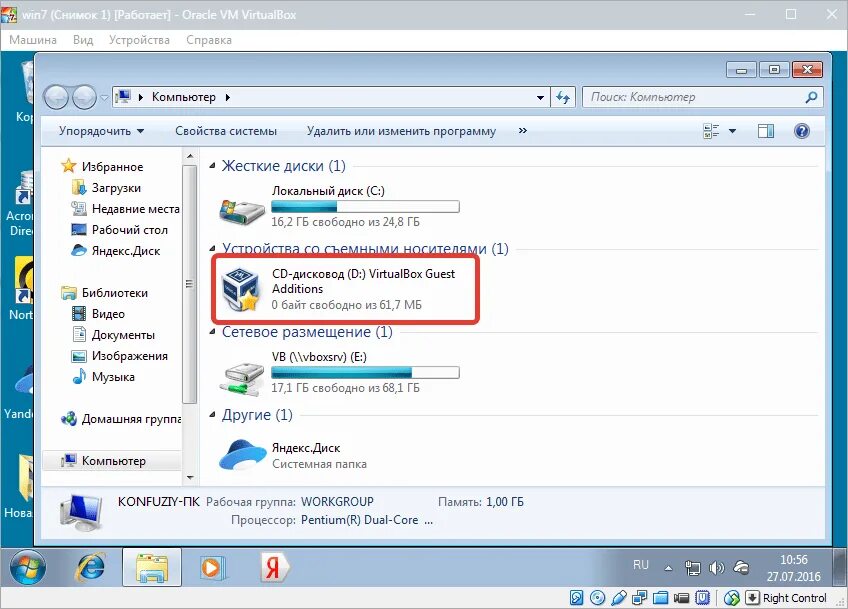The image size is (848, 609).
Task: Click the volume speaker tray icon
Action: coord(717,567)
